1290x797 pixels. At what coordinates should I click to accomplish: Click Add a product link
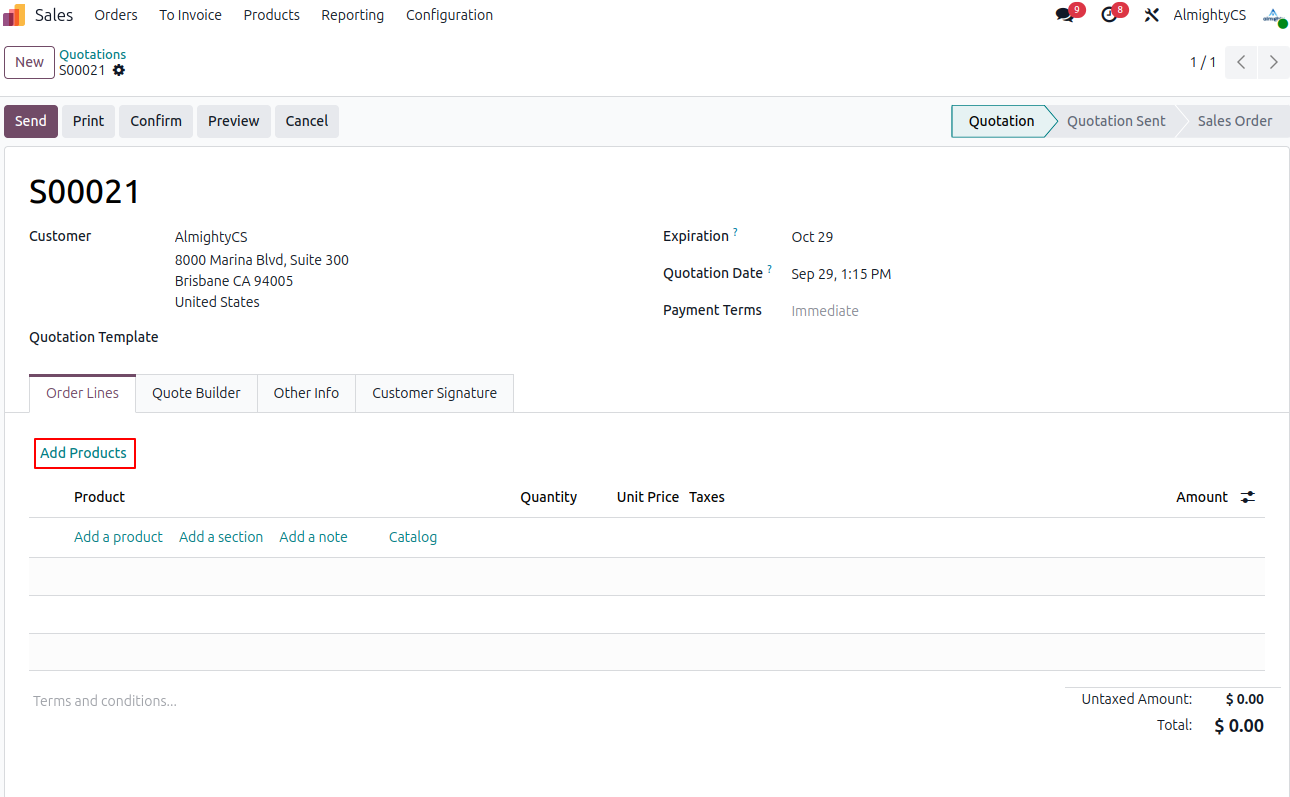click(x=118, y=537)
